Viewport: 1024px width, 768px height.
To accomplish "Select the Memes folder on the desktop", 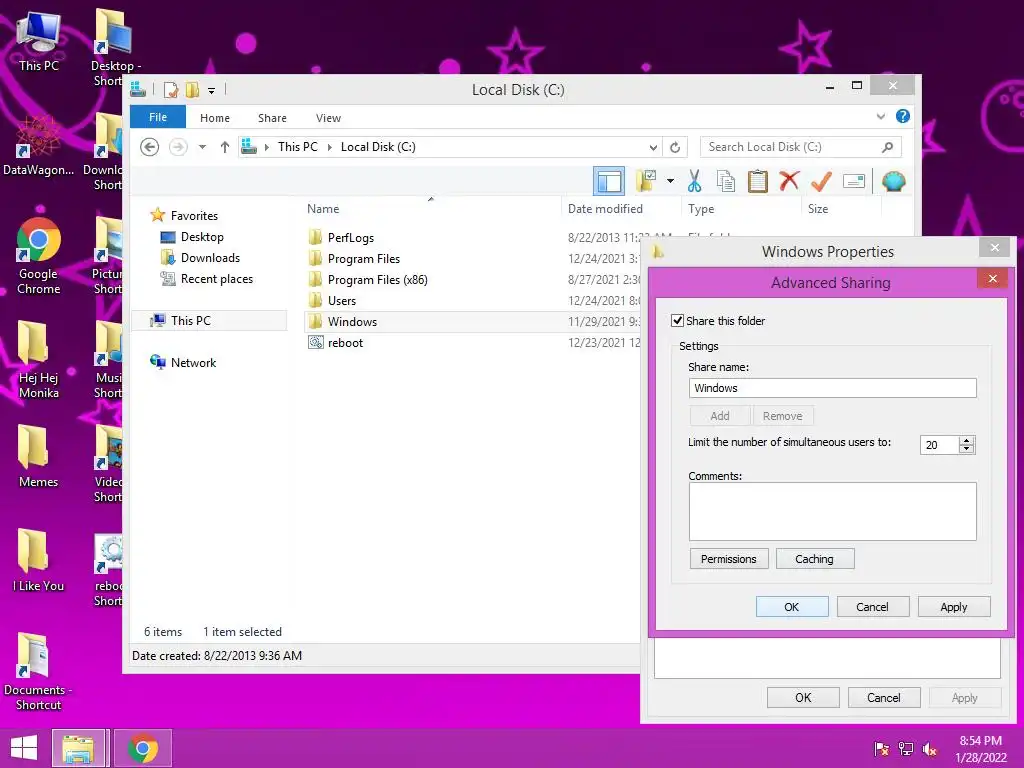I will click(38, 456).
